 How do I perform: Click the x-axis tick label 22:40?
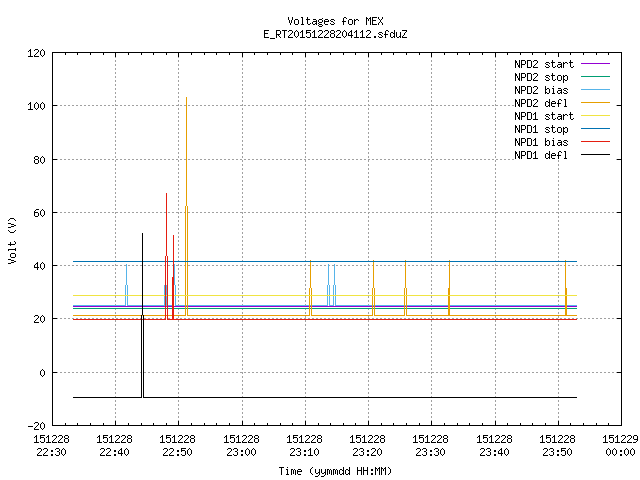pos(114,452)
